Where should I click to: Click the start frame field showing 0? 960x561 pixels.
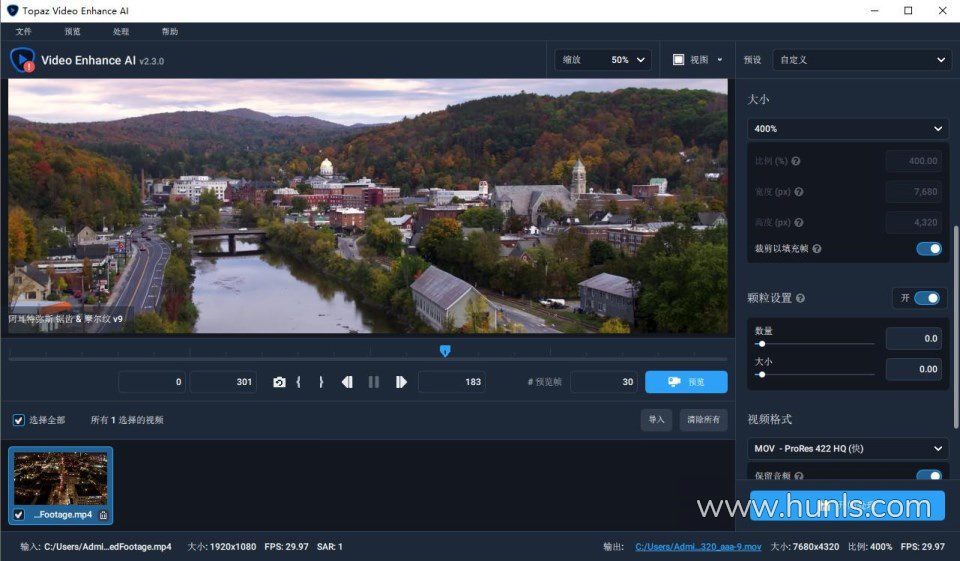(152, 382)
